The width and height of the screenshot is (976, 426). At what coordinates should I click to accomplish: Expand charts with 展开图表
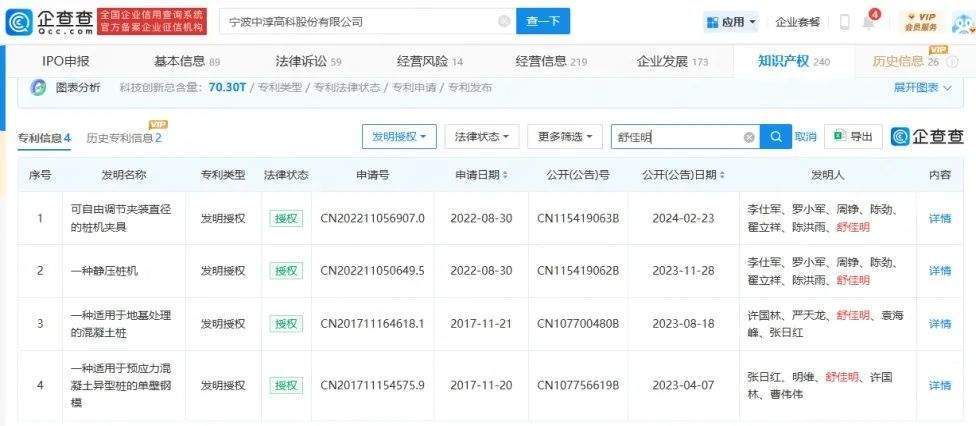(922, 88)
